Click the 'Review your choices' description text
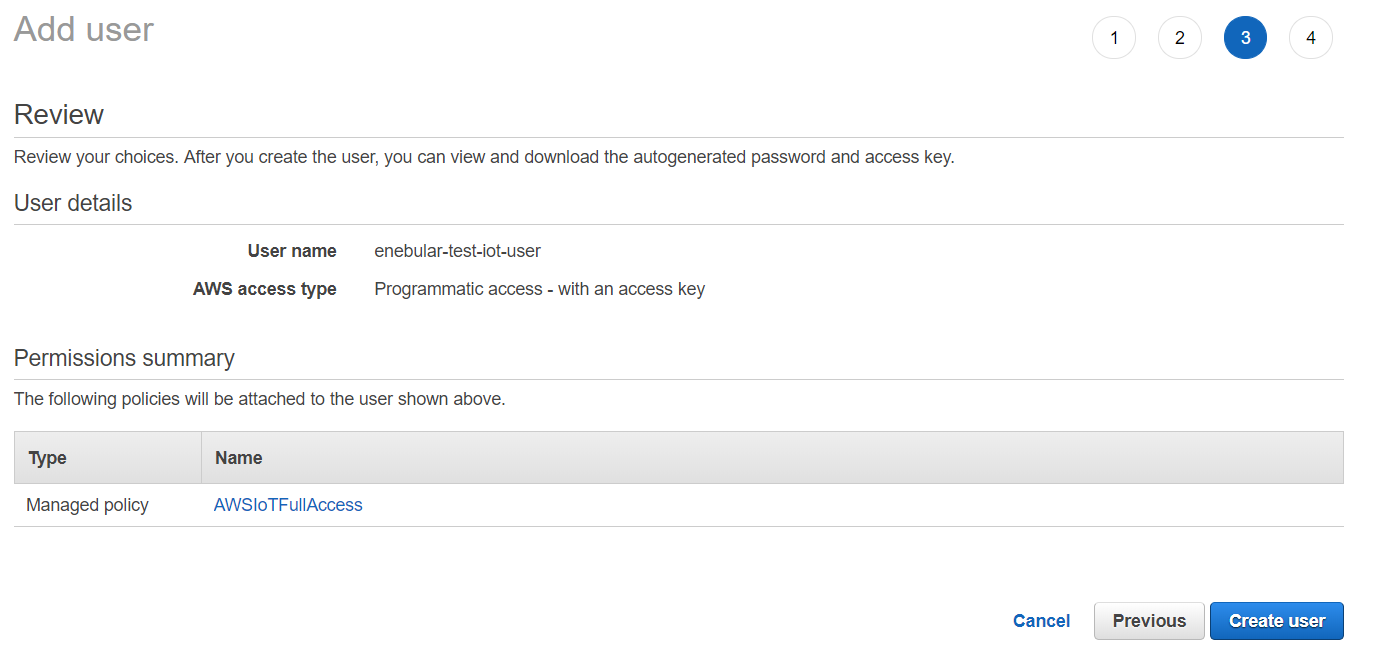The height and width of the screenshot is (660, 1397). (x=484, y=157)
